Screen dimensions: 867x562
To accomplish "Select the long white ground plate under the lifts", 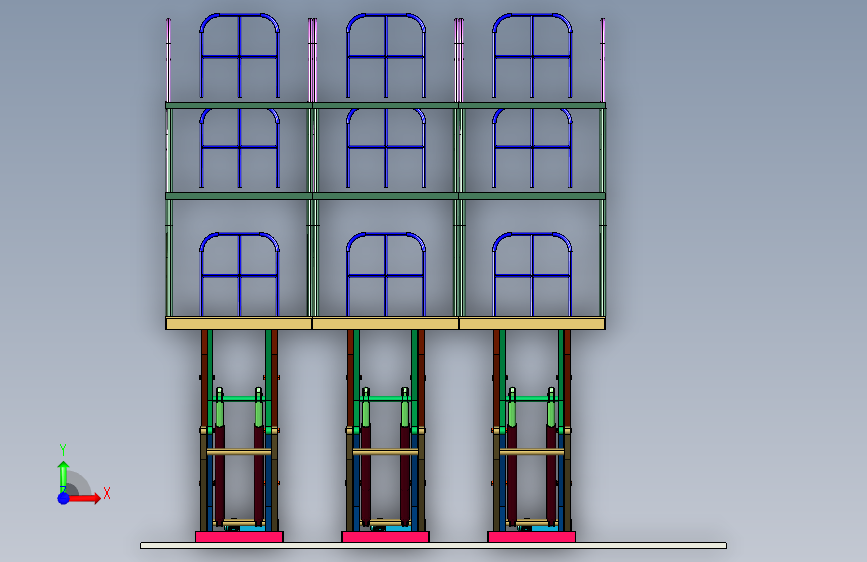I will click(434, 545).
